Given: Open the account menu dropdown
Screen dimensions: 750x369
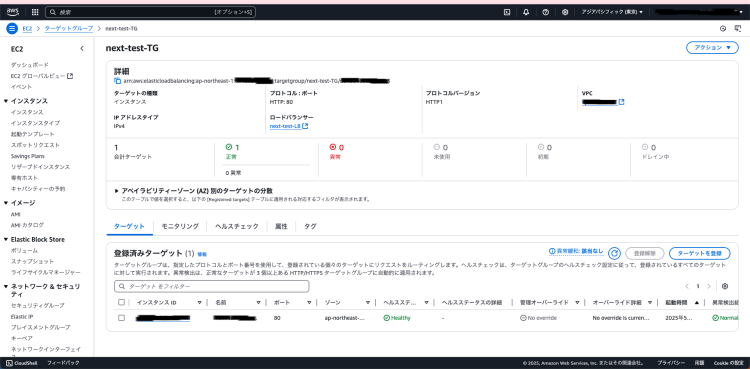Looking at the screenshot, I should tap(699, 12).
